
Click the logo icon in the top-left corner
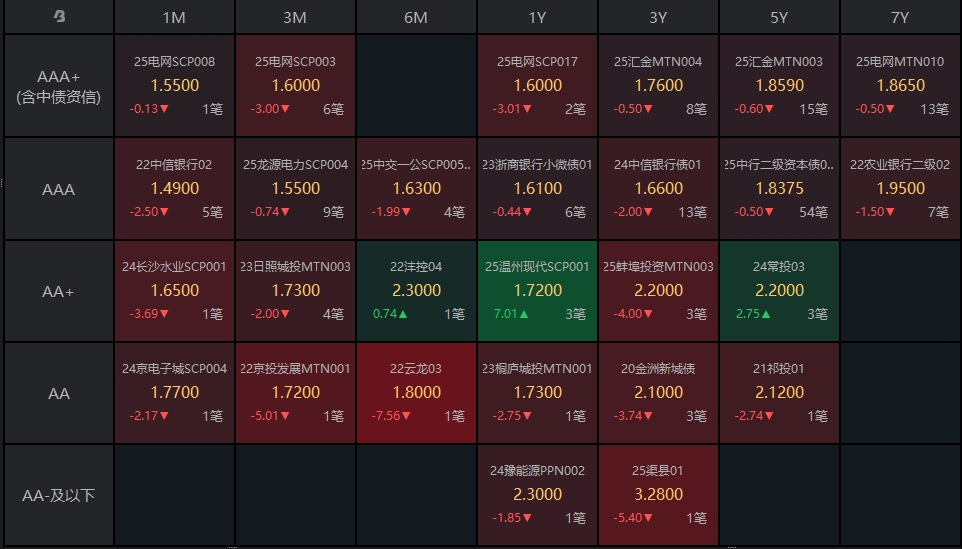click(x=58, y=17)
